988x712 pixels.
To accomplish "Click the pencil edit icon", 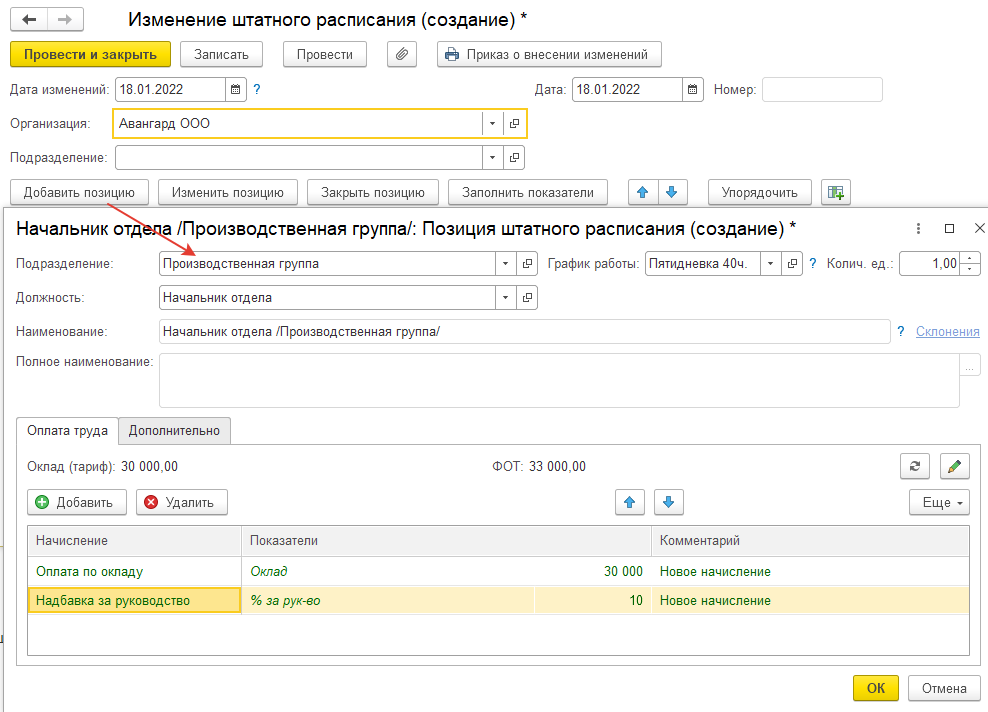I will pos(954,466).
